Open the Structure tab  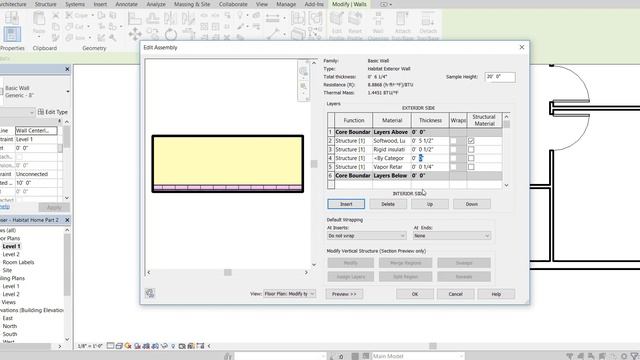[x=45, y=4]
